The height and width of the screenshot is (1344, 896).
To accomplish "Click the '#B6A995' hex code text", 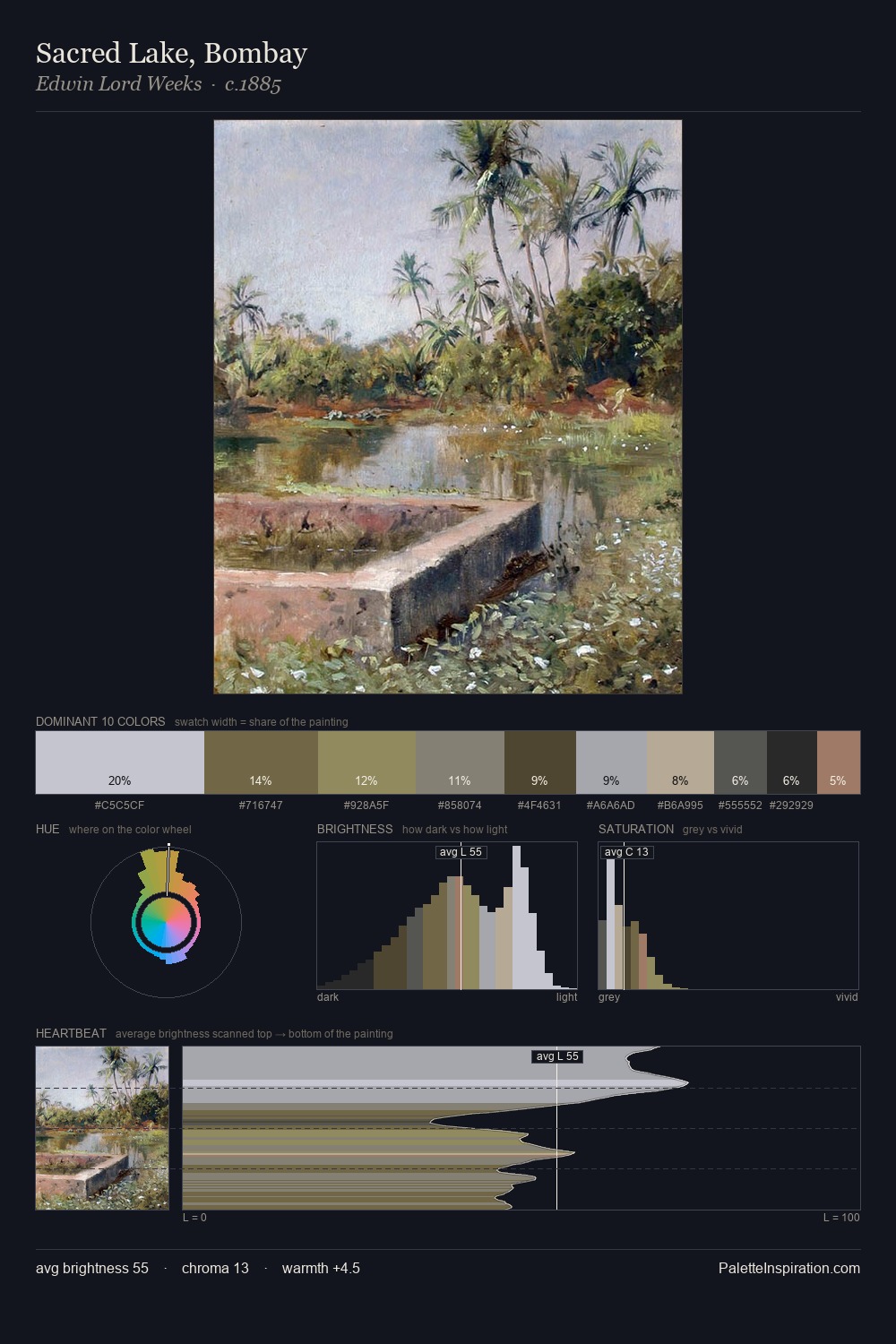I will tap(680, 805).
